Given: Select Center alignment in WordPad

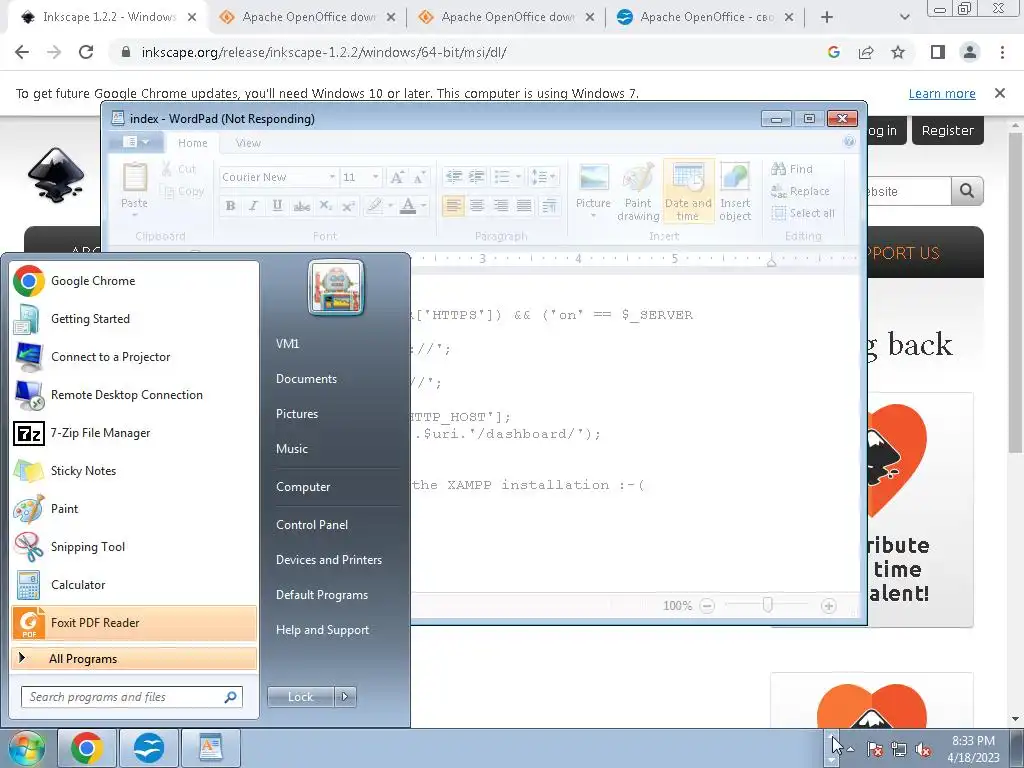Looking at the screenshot, I should (x=477, y=206).
